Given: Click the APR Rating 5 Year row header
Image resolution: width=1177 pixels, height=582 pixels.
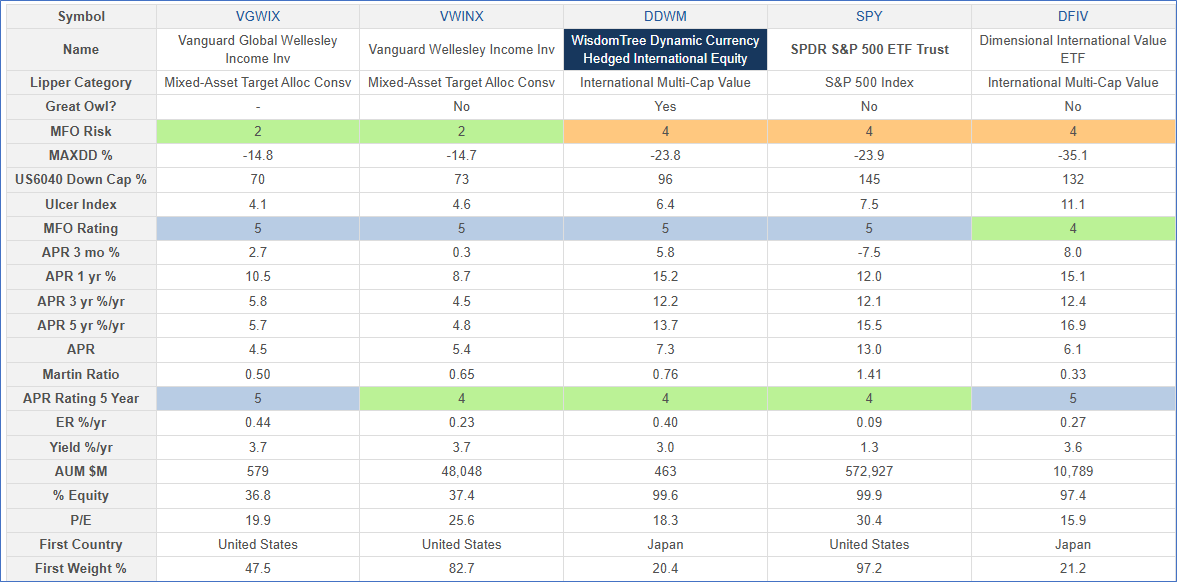Looking at the screenshot, I should point(81,399).
